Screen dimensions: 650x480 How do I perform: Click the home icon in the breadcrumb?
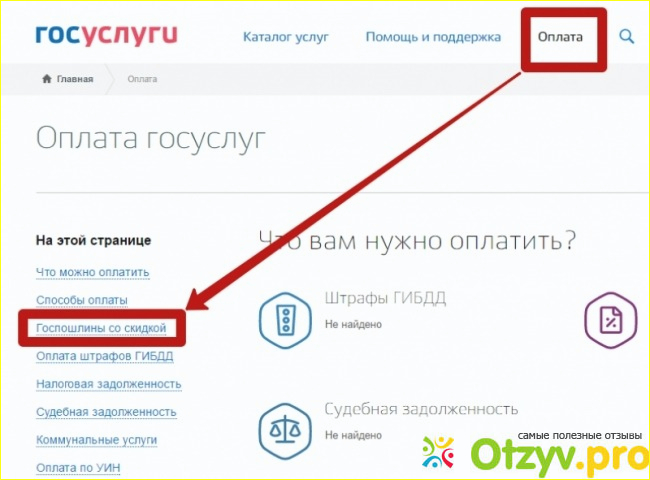click(47, 79)
